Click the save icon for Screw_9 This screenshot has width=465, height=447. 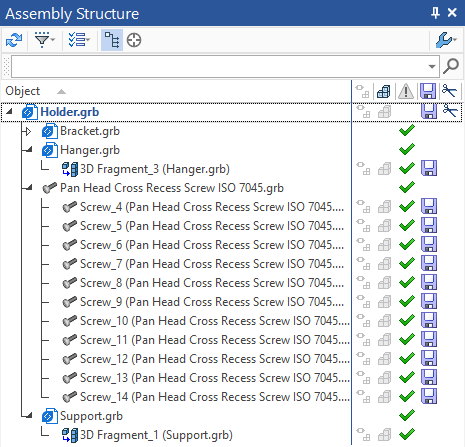pyautogui.click(x=429, y=301)
